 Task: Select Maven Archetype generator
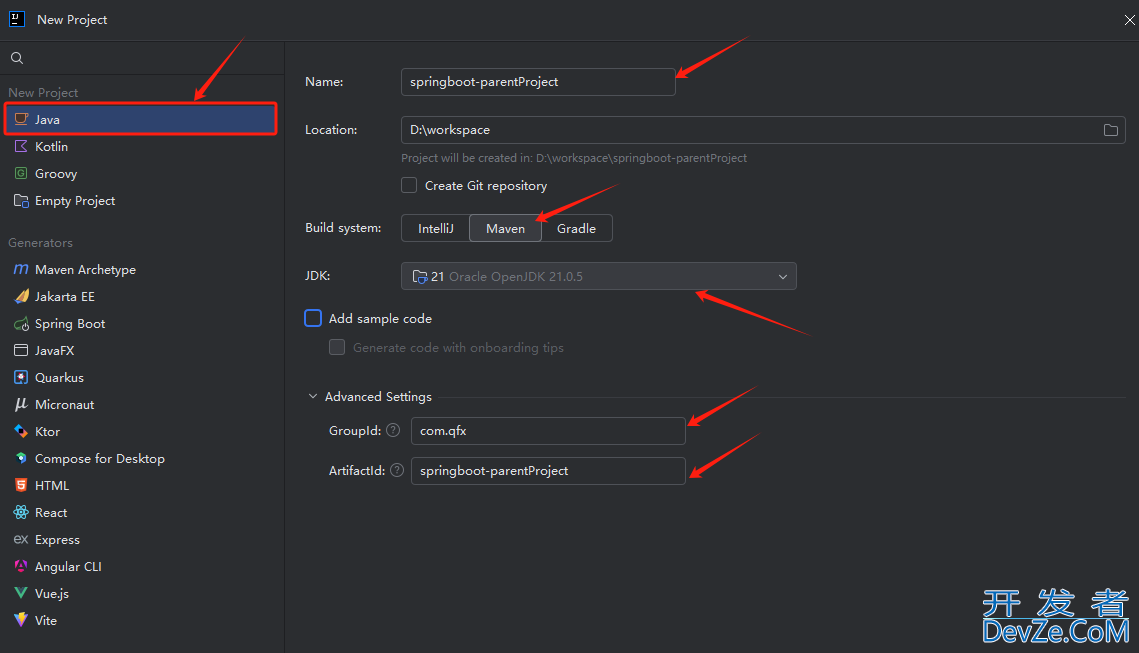point(140,269)
